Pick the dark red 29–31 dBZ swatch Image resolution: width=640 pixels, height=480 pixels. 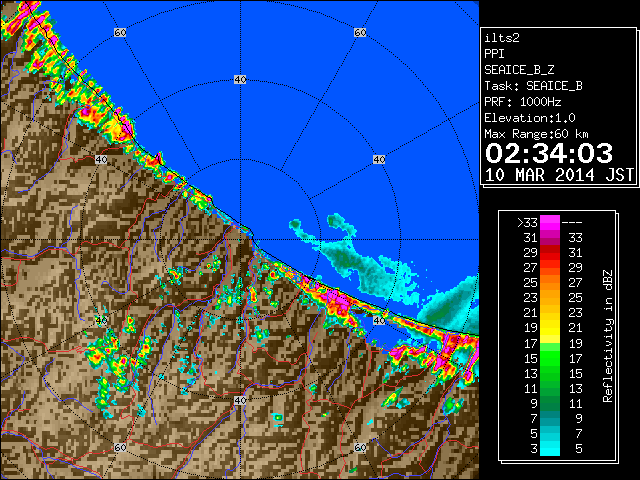[550, 253]
